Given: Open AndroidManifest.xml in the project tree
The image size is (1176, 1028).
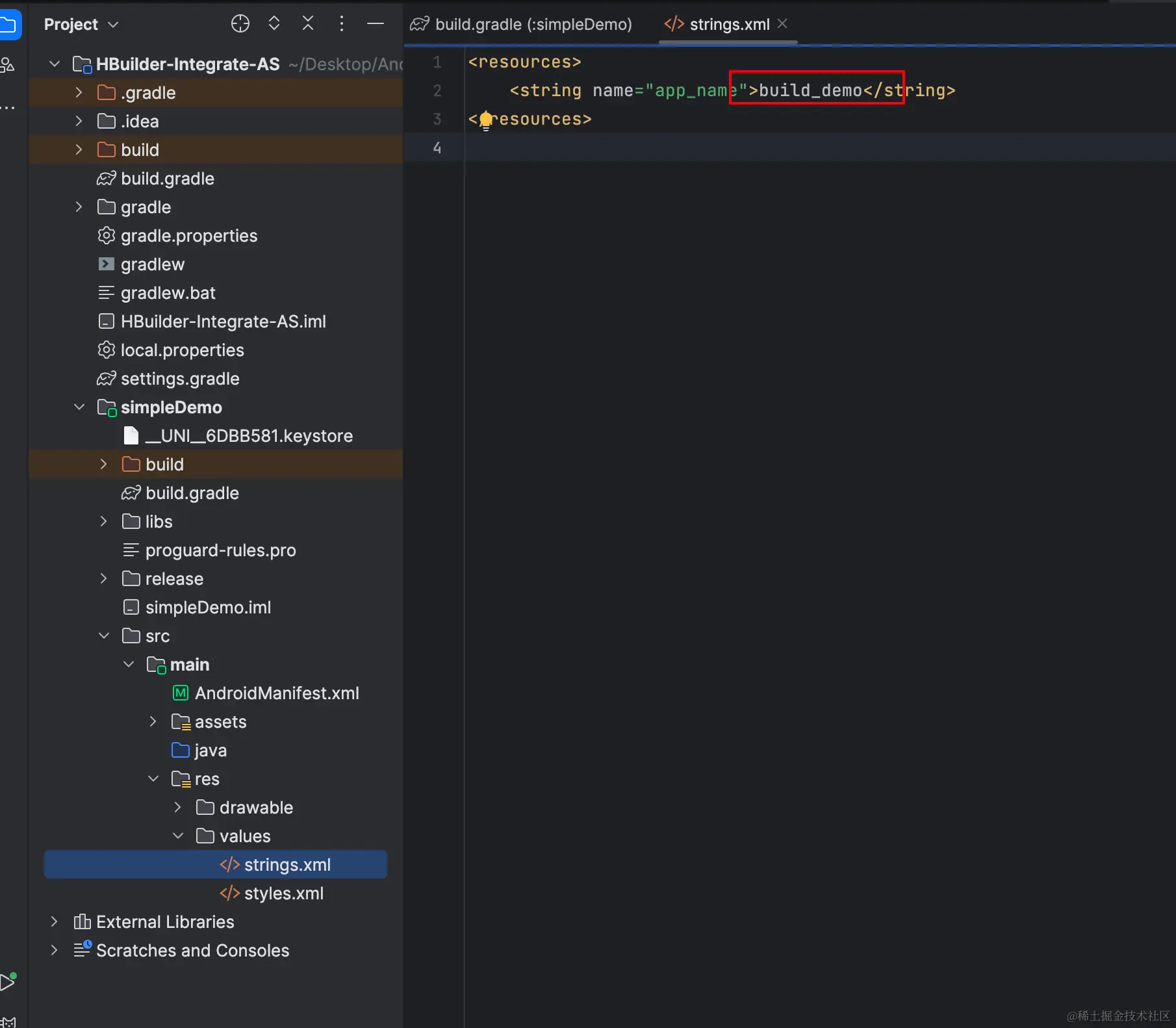Looking at the screenshot, I should [276, 693].
